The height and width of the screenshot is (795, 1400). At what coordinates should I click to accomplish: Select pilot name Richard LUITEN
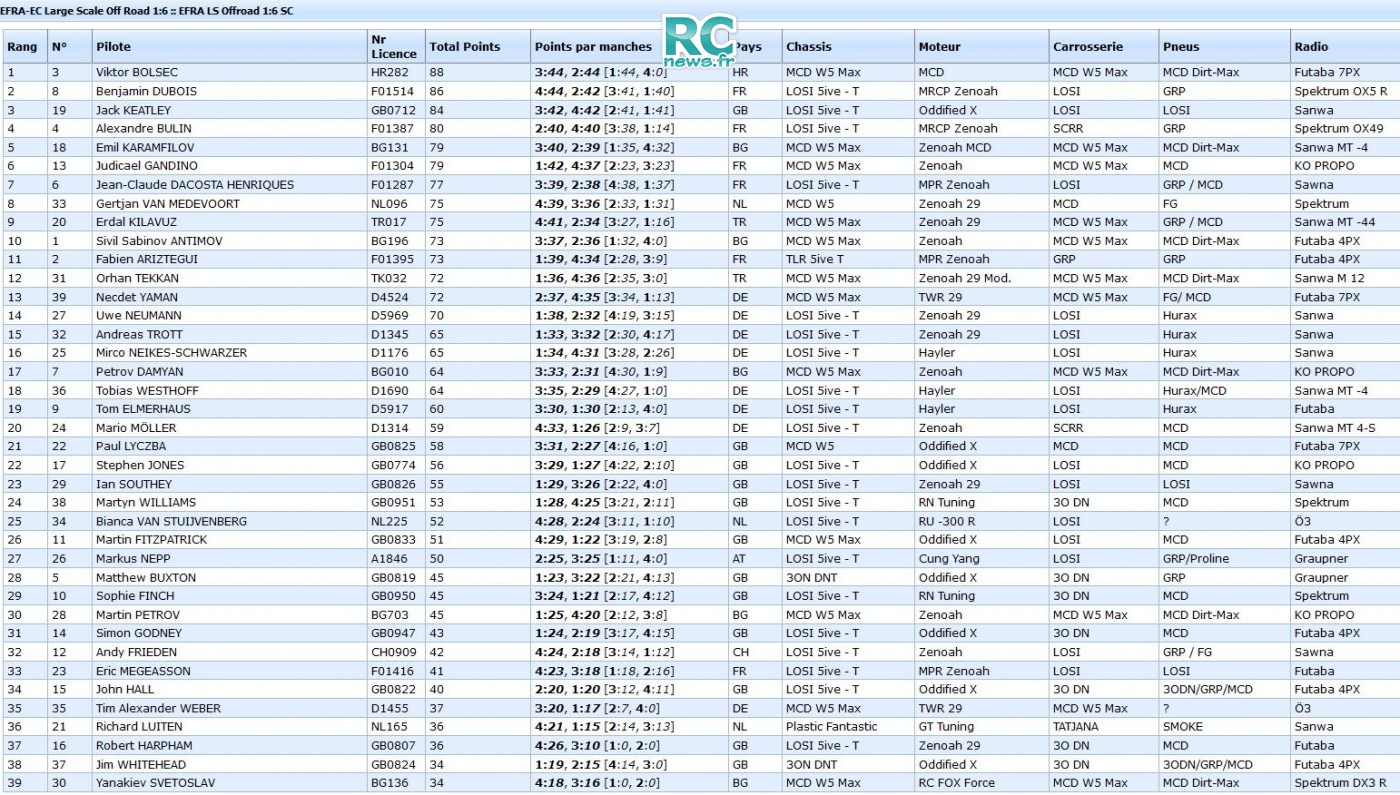[139, 727]
